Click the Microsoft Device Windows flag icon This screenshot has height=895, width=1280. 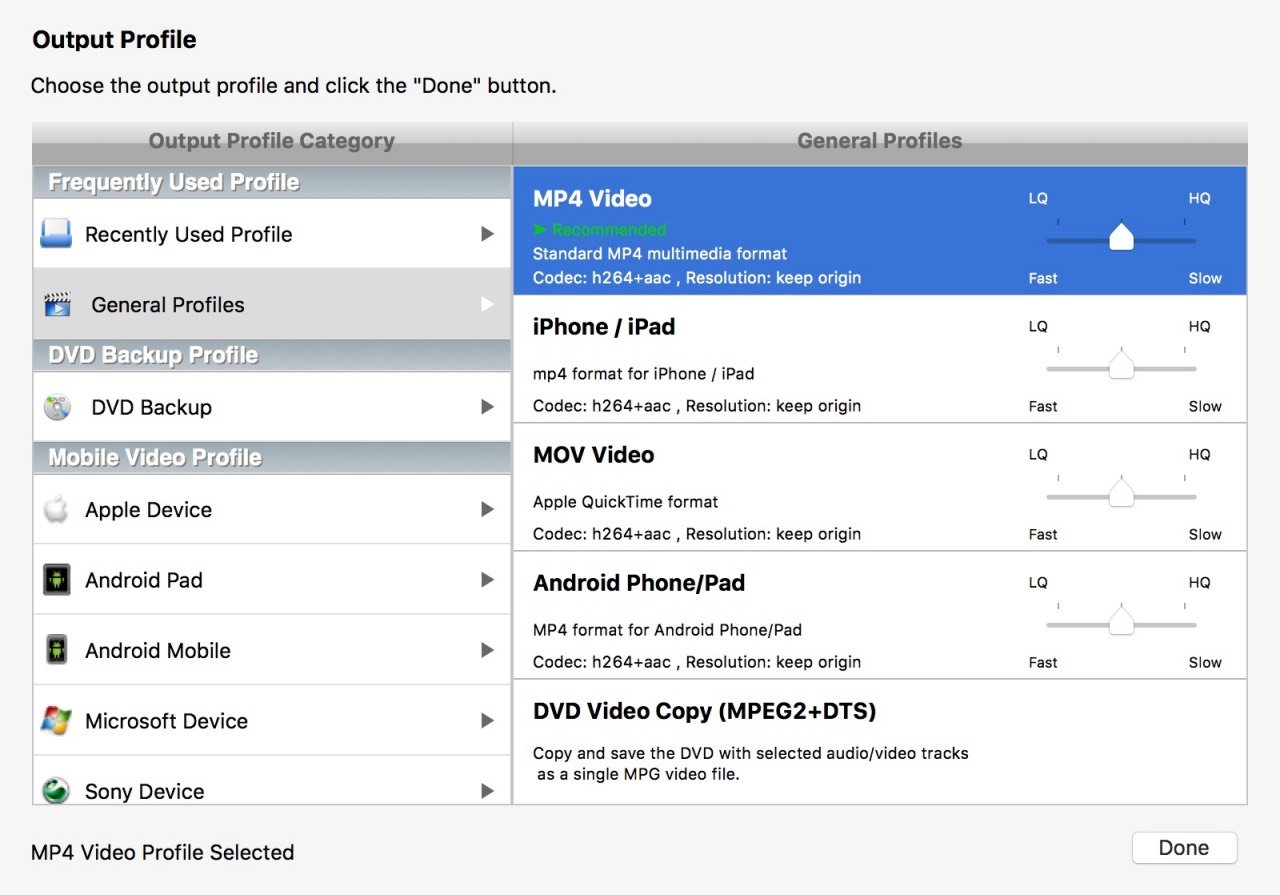click(56, 721)
